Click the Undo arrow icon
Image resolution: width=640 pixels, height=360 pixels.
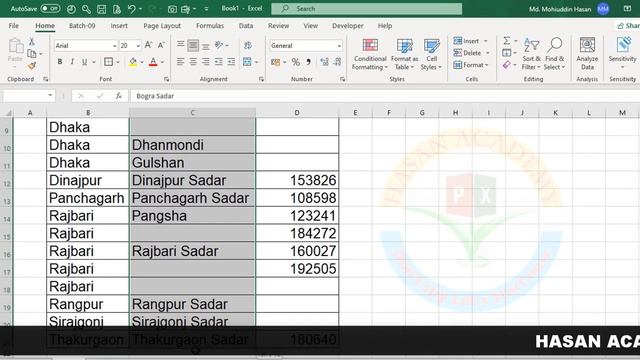click(x=131, y=9)
